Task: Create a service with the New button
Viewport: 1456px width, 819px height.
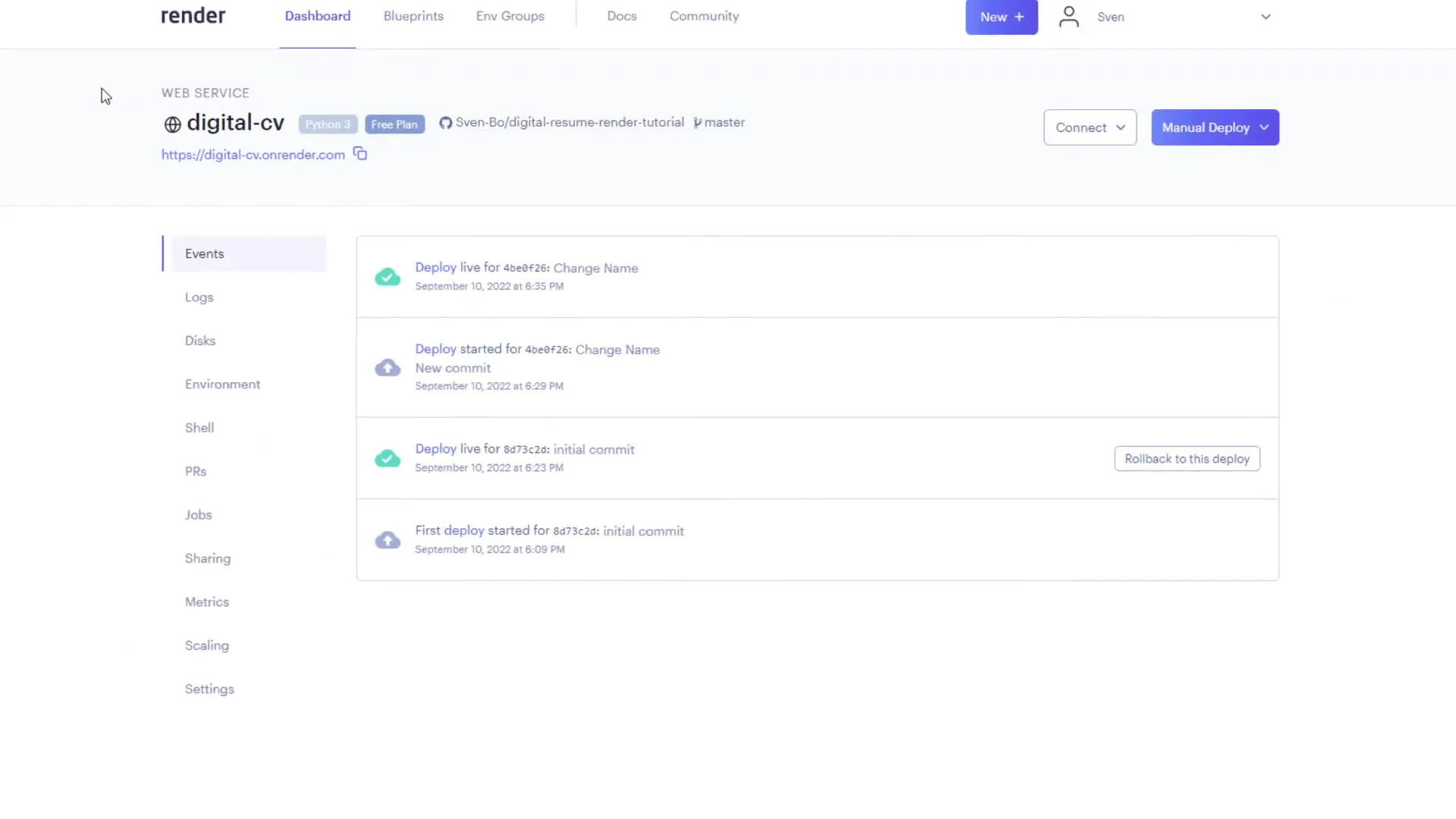Action: pos(1001,17)
